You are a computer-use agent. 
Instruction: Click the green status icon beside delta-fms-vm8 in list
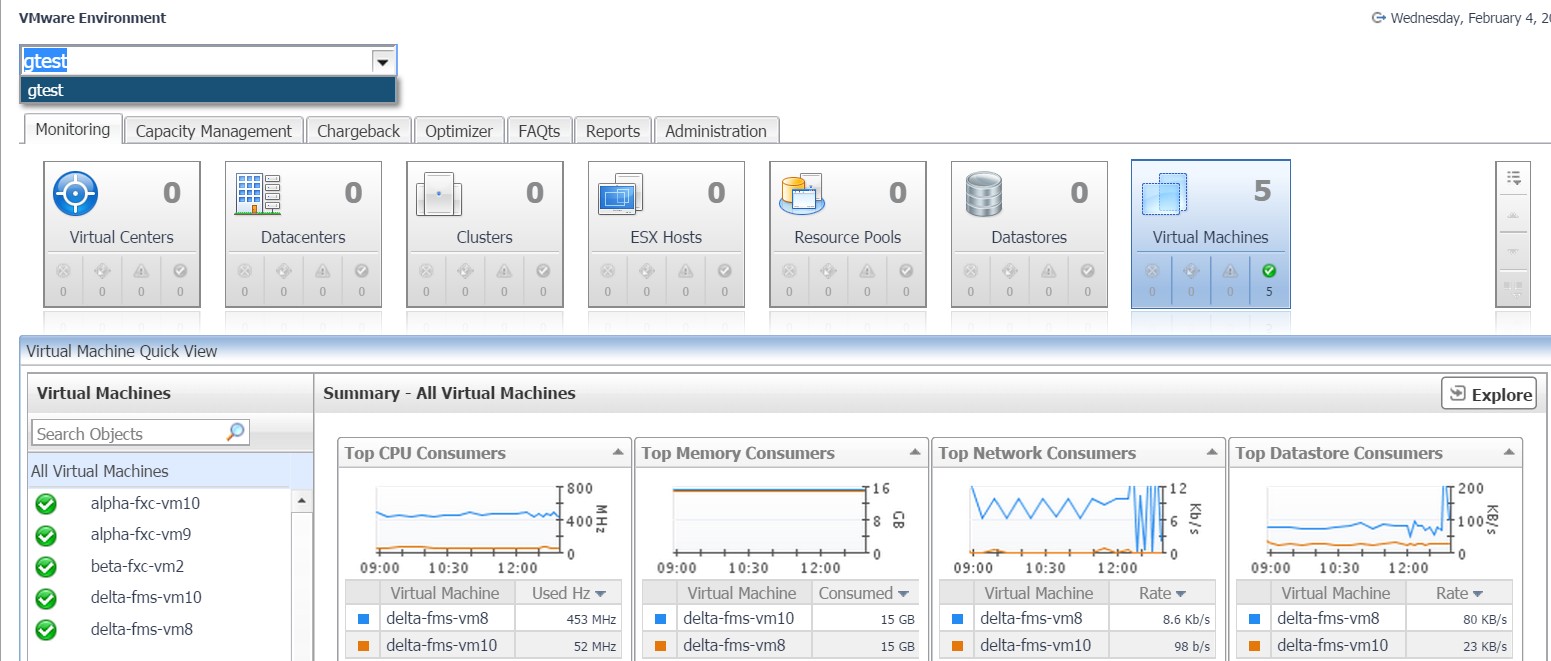pyautogui.click(x=46, y=630)
